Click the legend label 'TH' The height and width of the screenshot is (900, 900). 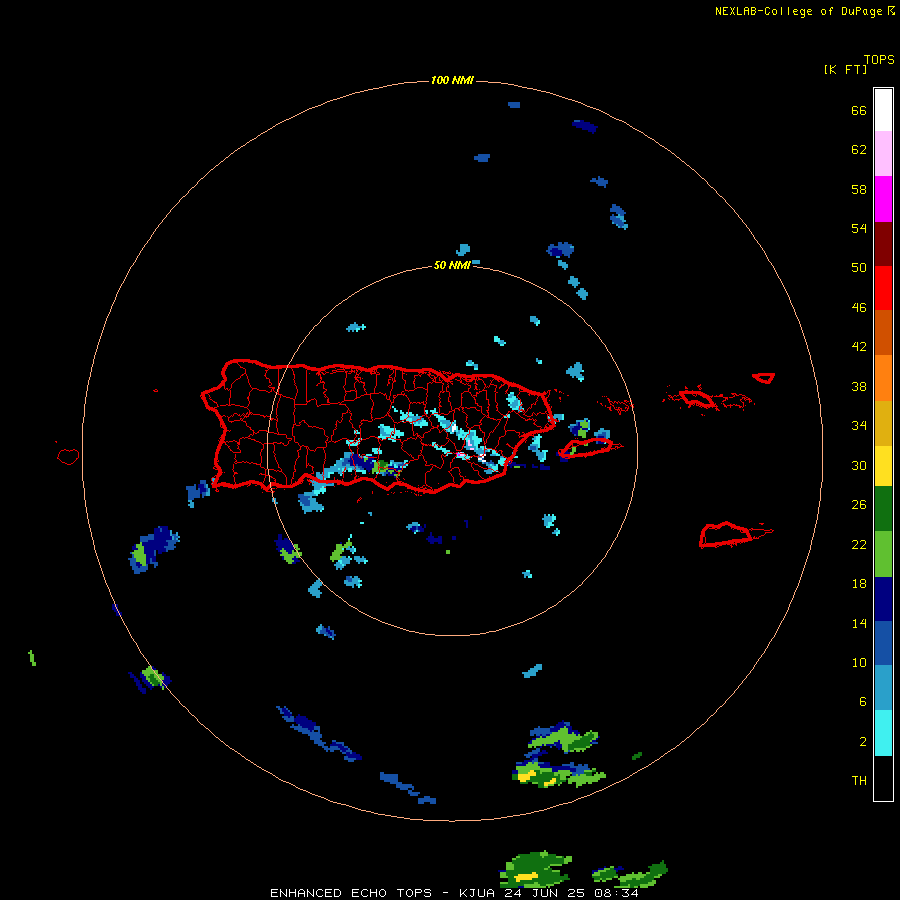859,781
